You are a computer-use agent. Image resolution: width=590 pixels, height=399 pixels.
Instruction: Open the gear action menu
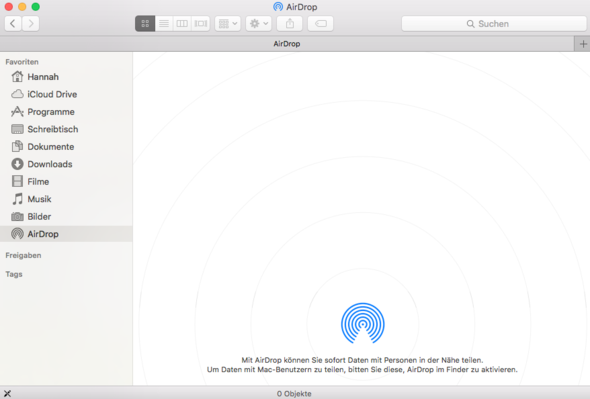click(x=259, y=24)
